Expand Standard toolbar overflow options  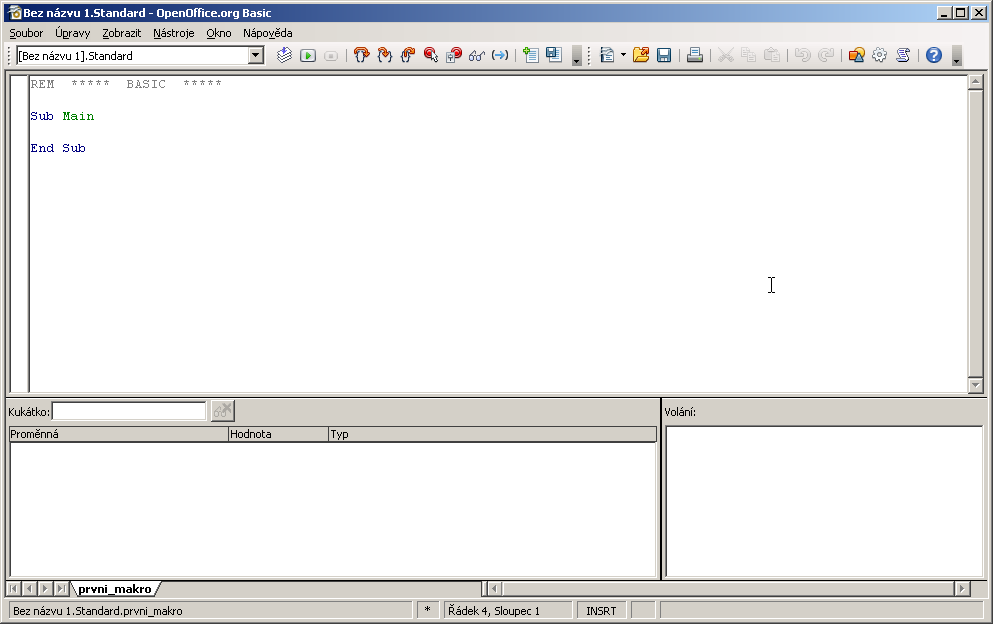(x=956, y=56)
